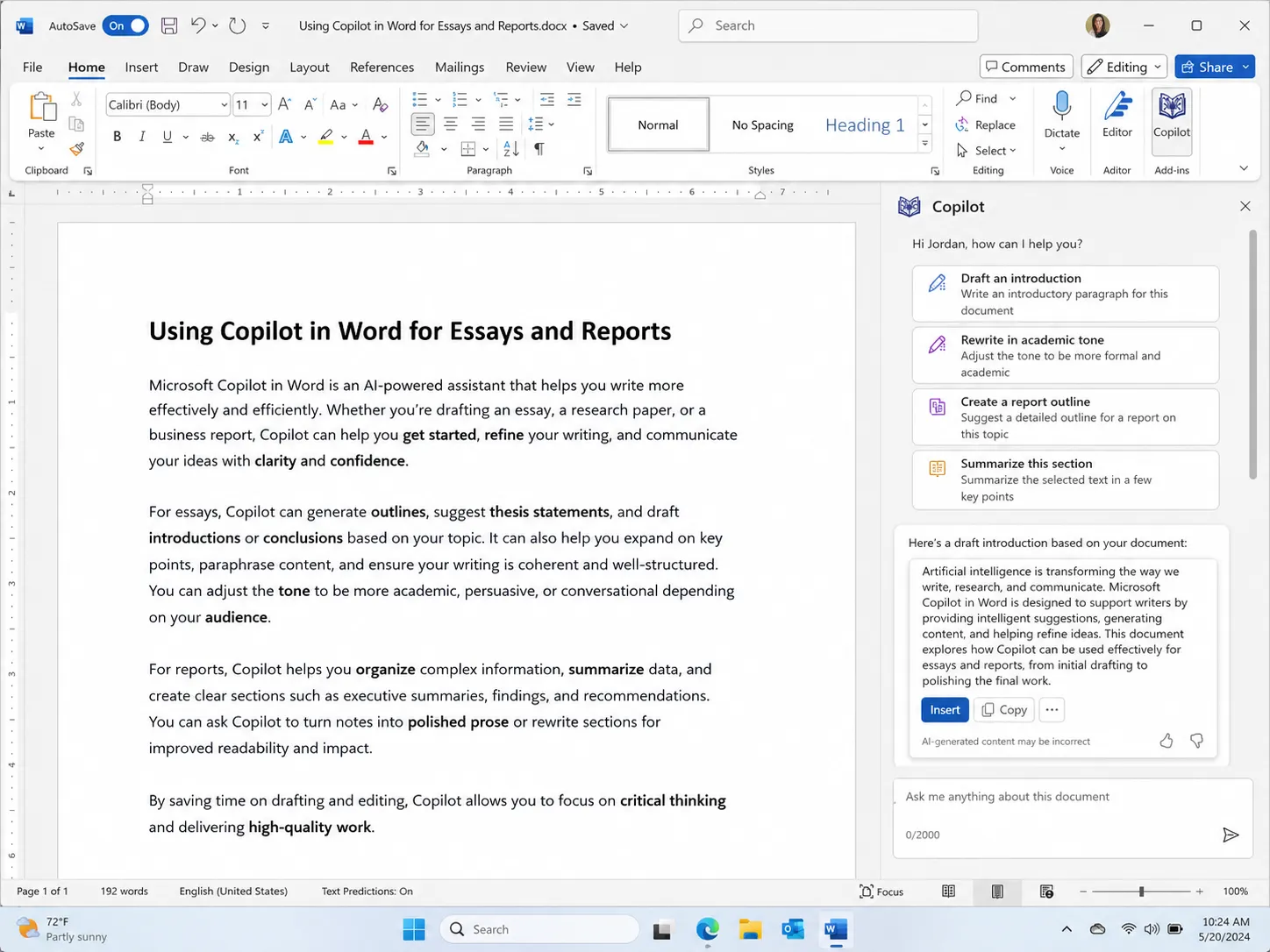
Task: Toggle Text Predictions setting
Action: click(367, 892)
